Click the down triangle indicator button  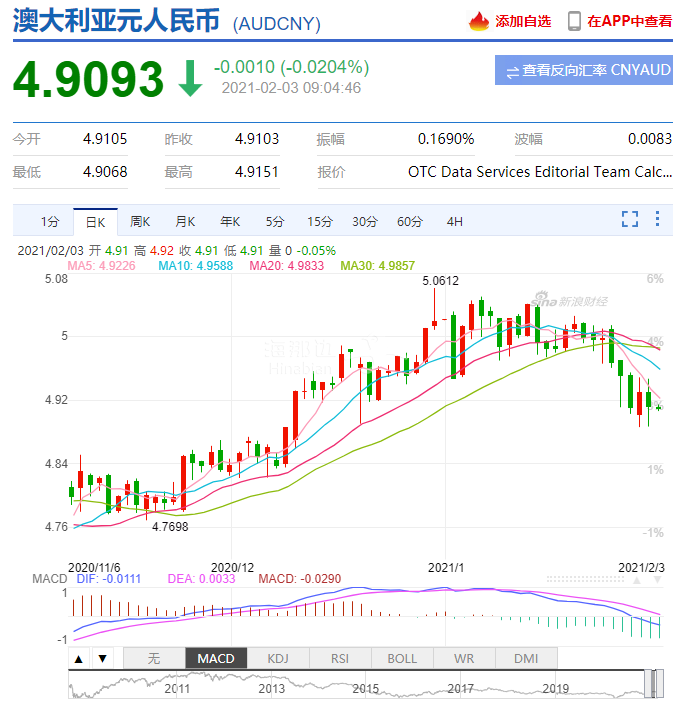click(x=101, y=658)
